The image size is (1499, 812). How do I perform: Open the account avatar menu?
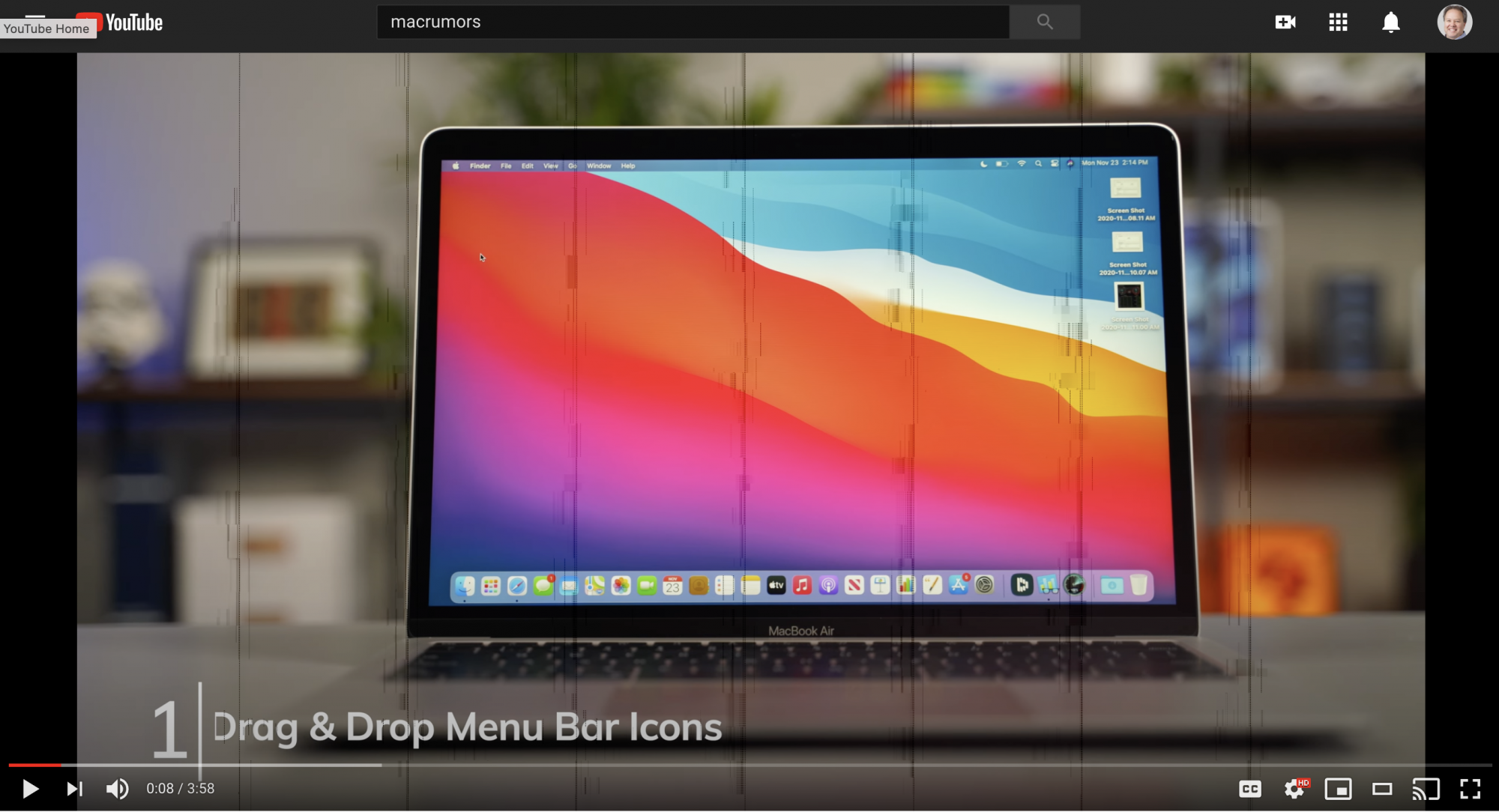tap(1454, 22)
